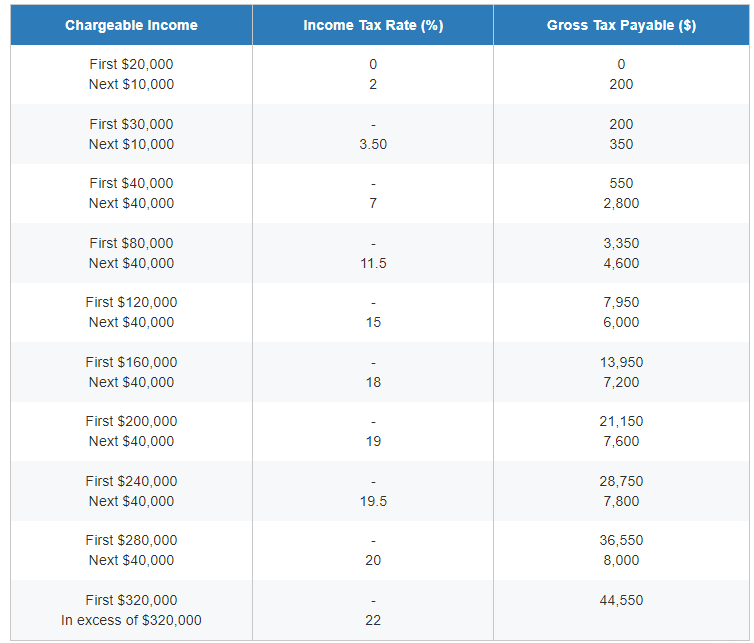Click the 36,550 gross tax value
Screen dimensions: 754x643
pos(621,540)
